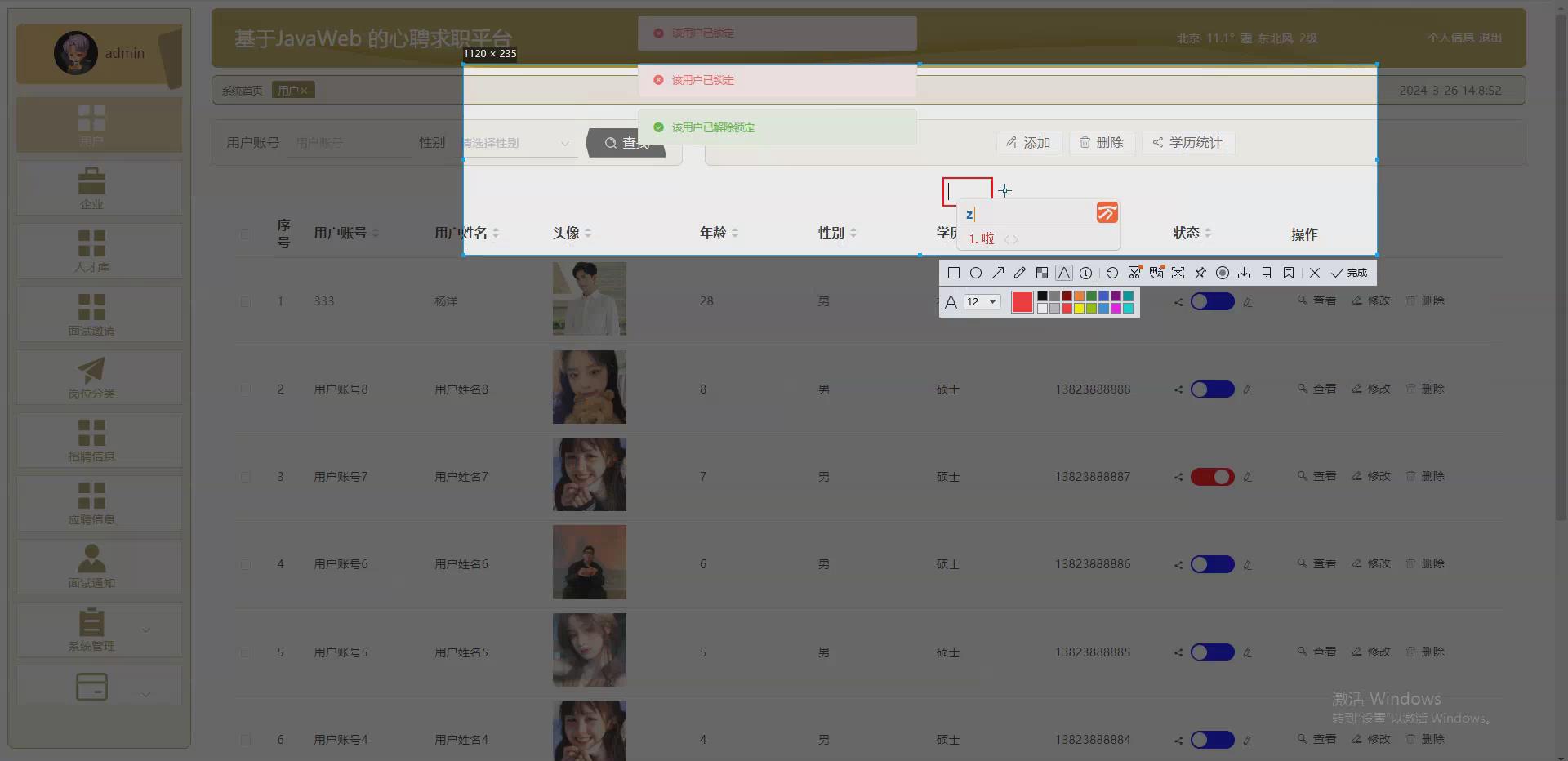Save the screenshot with the download icon
The width and height of the screenshot is (1568, 761).
tap(1244, 273)
